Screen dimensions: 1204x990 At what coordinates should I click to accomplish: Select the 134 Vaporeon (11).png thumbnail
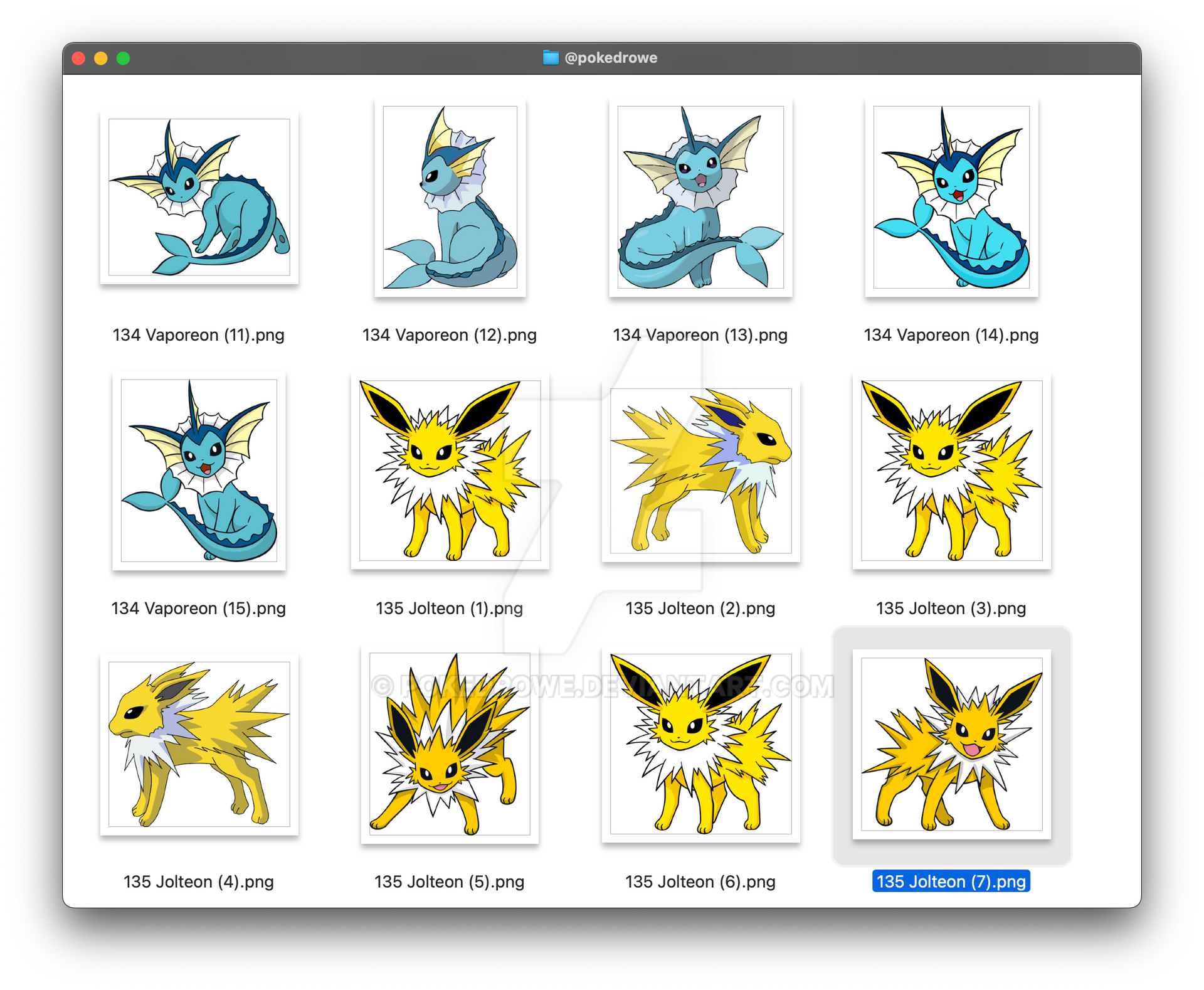click(x=199, y=197)
